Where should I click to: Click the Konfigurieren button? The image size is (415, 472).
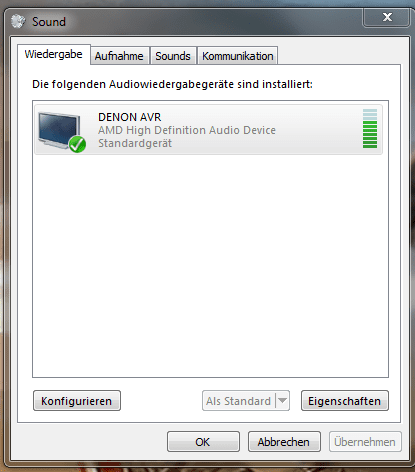point(77,401)
